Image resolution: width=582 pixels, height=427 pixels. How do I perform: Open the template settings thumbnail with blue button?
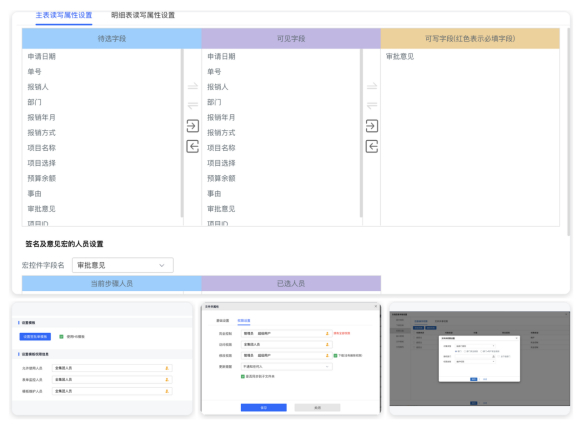pos(102,359)
